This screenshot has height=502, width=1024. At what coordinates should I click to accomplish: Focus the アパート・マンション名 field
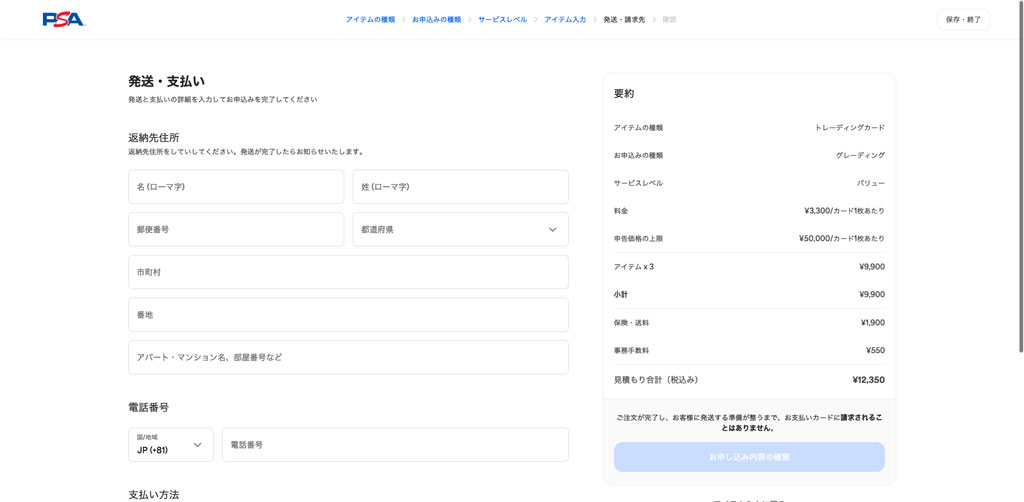(x=348, y=357)
